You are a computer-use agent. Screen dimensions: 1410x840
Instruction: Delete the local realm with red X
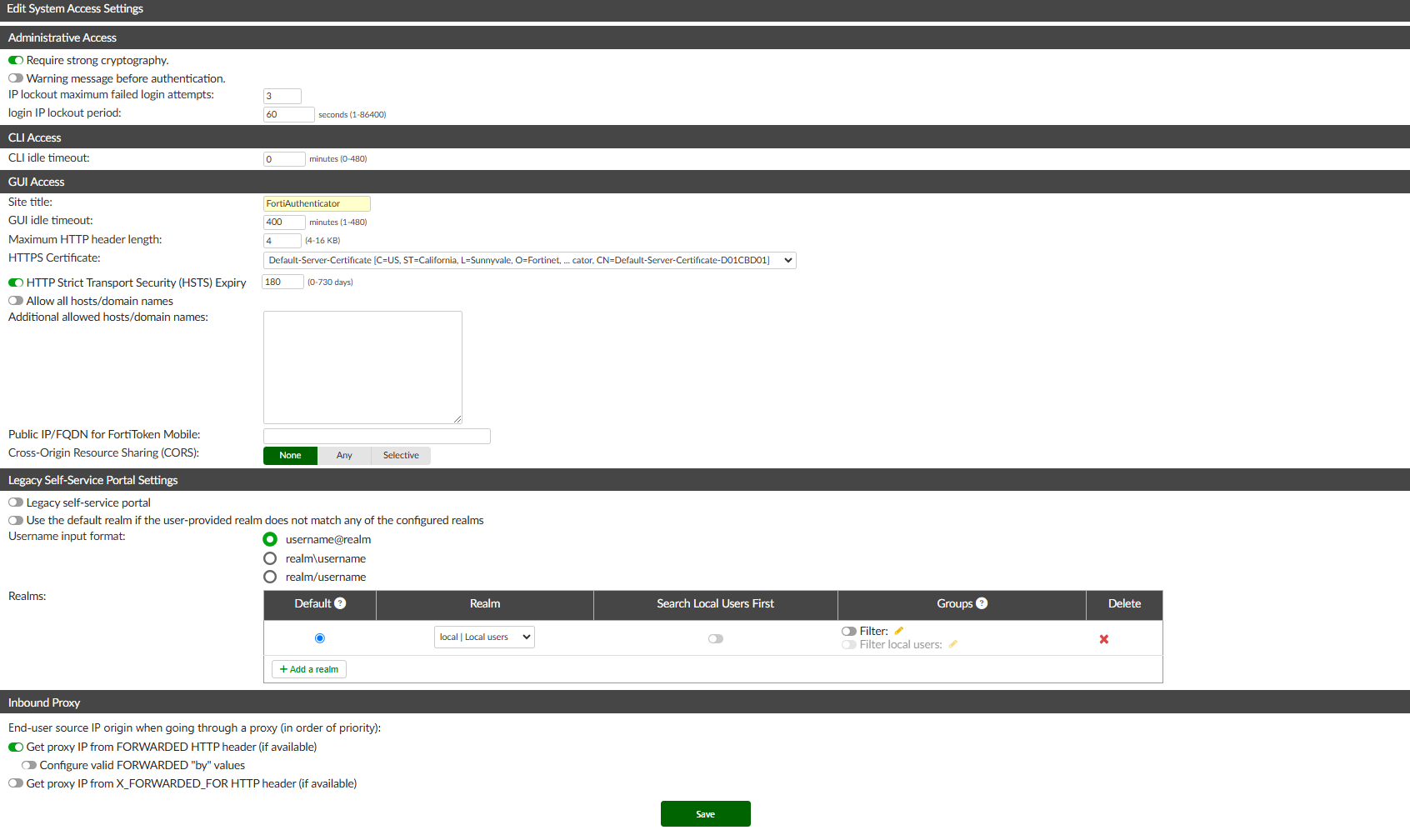pos(1104,639)
